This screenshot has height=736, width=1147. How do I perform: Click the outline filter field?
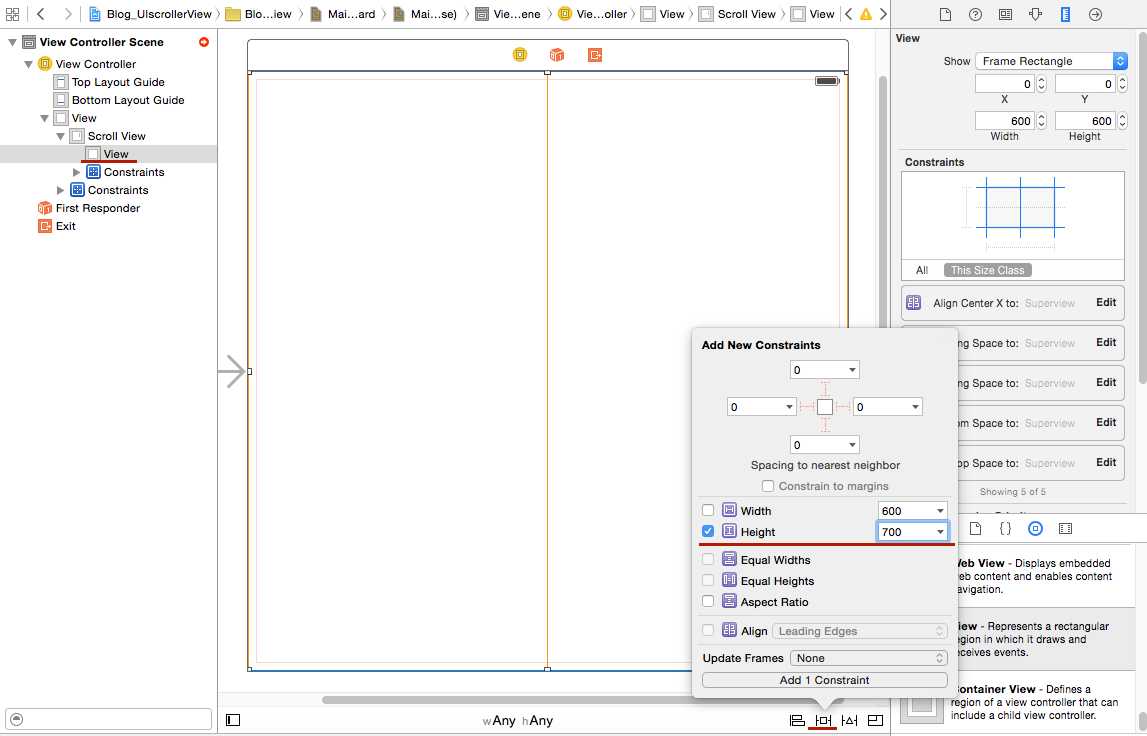[108, 719]
